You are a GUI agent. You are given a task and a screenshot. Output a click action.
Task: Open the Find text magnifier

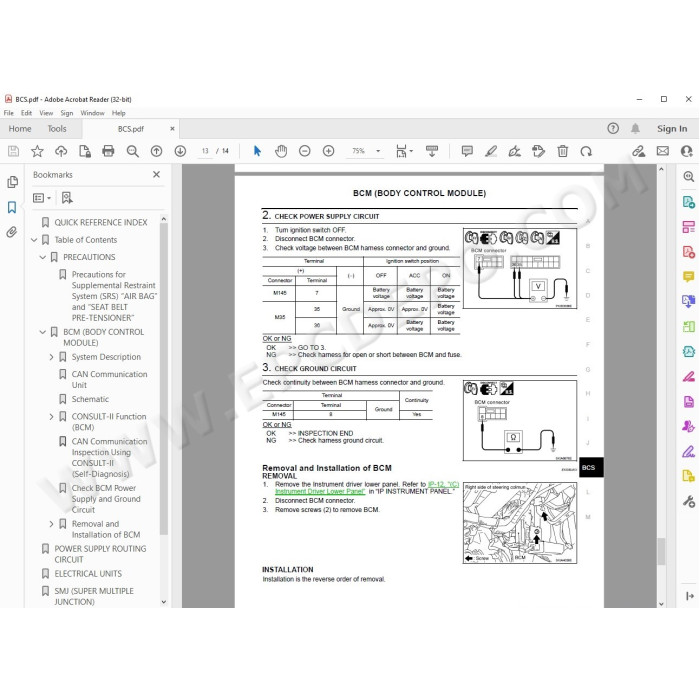click(x=132, y=151)
